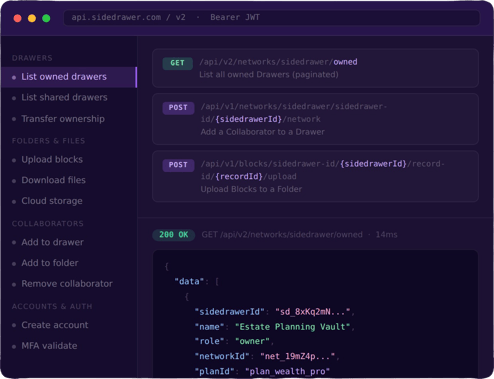Open the Upload Blocks to a Folder card
The height and width of the screenshot is (379, 494).
tap(315, 176)
